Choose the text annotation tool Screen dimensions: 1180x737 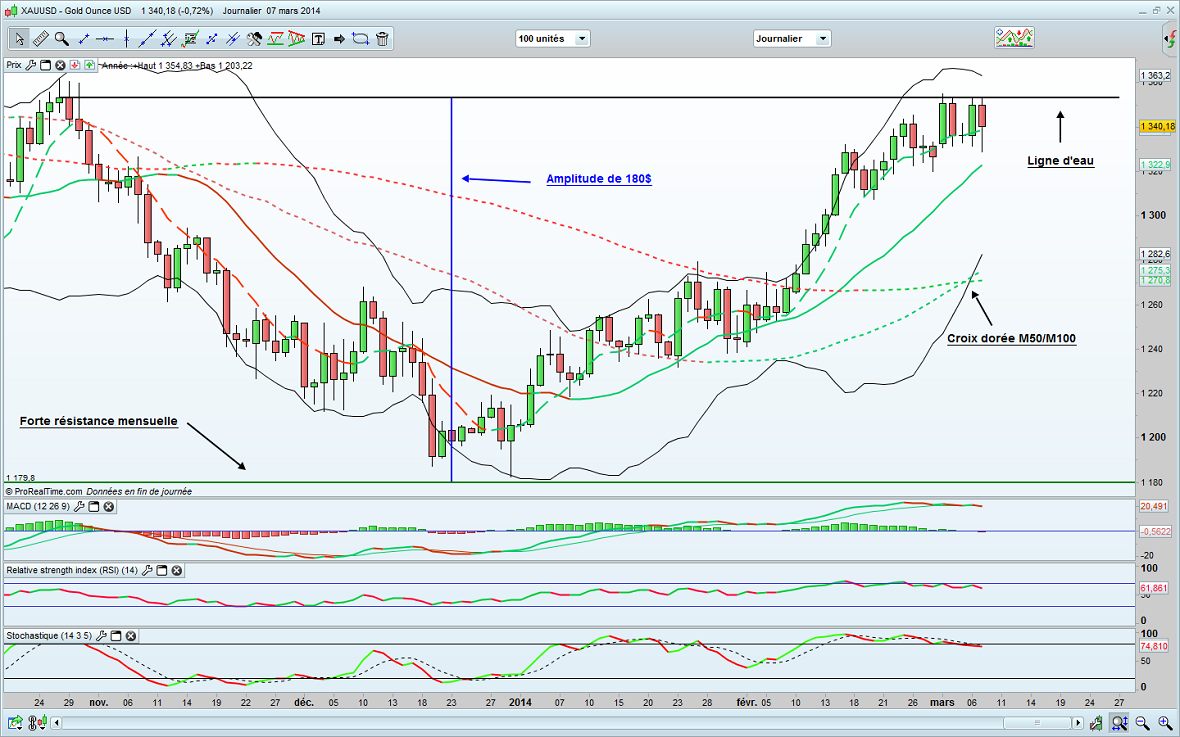[319, 39]
